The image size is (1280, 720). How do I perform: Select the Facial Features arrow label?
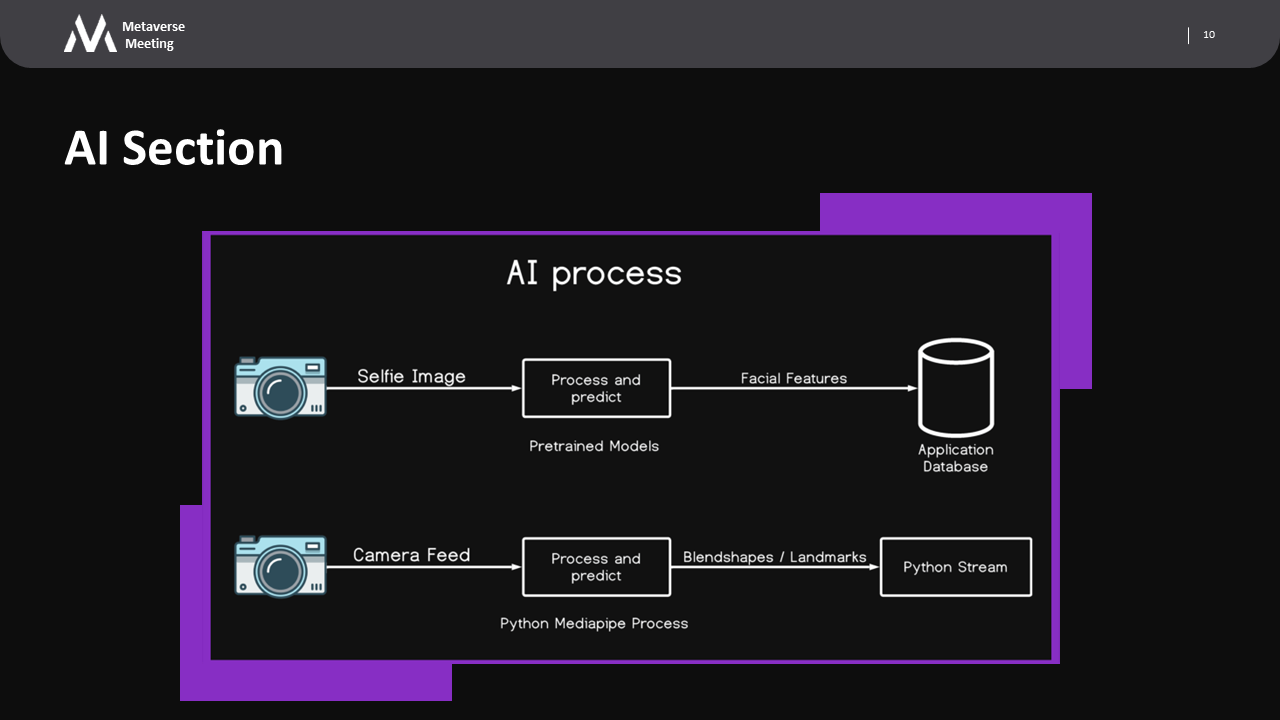pos(793,378)
